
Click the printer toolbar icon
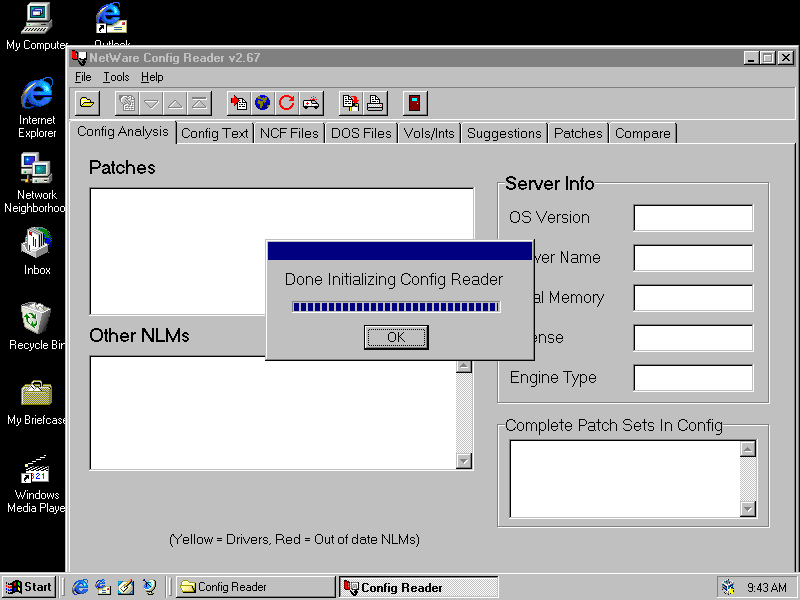click(374, 103)
